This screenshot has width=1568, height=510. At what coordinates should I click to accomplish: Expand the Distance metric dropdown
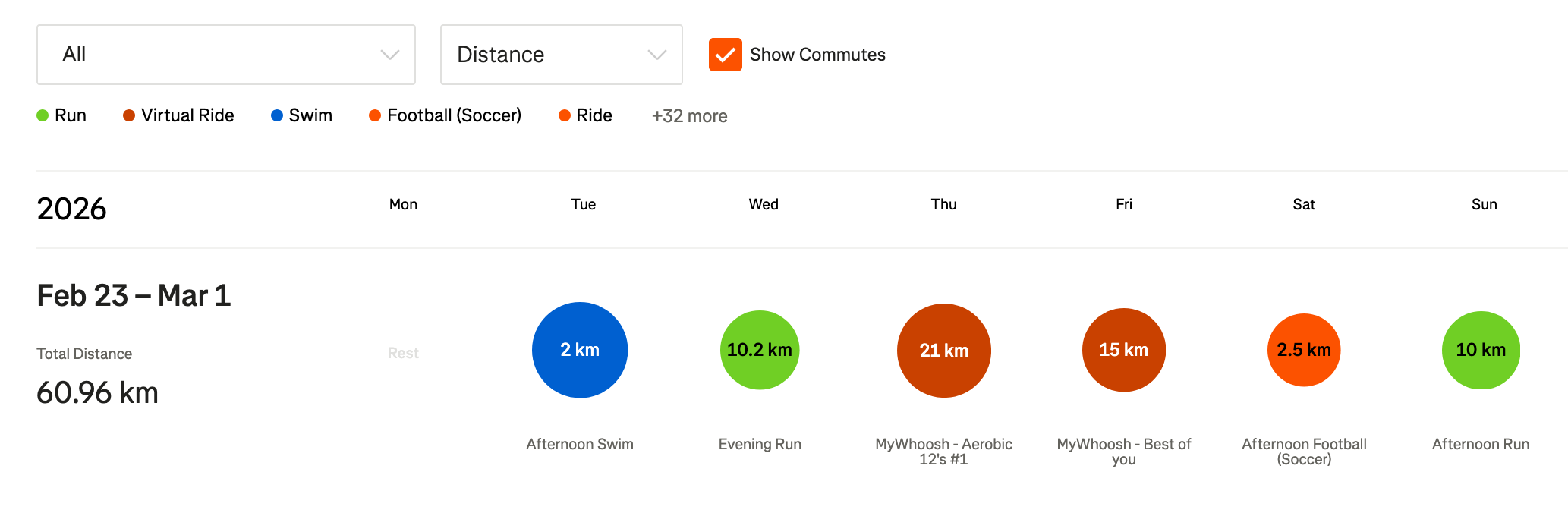pyautogui.click(x=561, y=55)
